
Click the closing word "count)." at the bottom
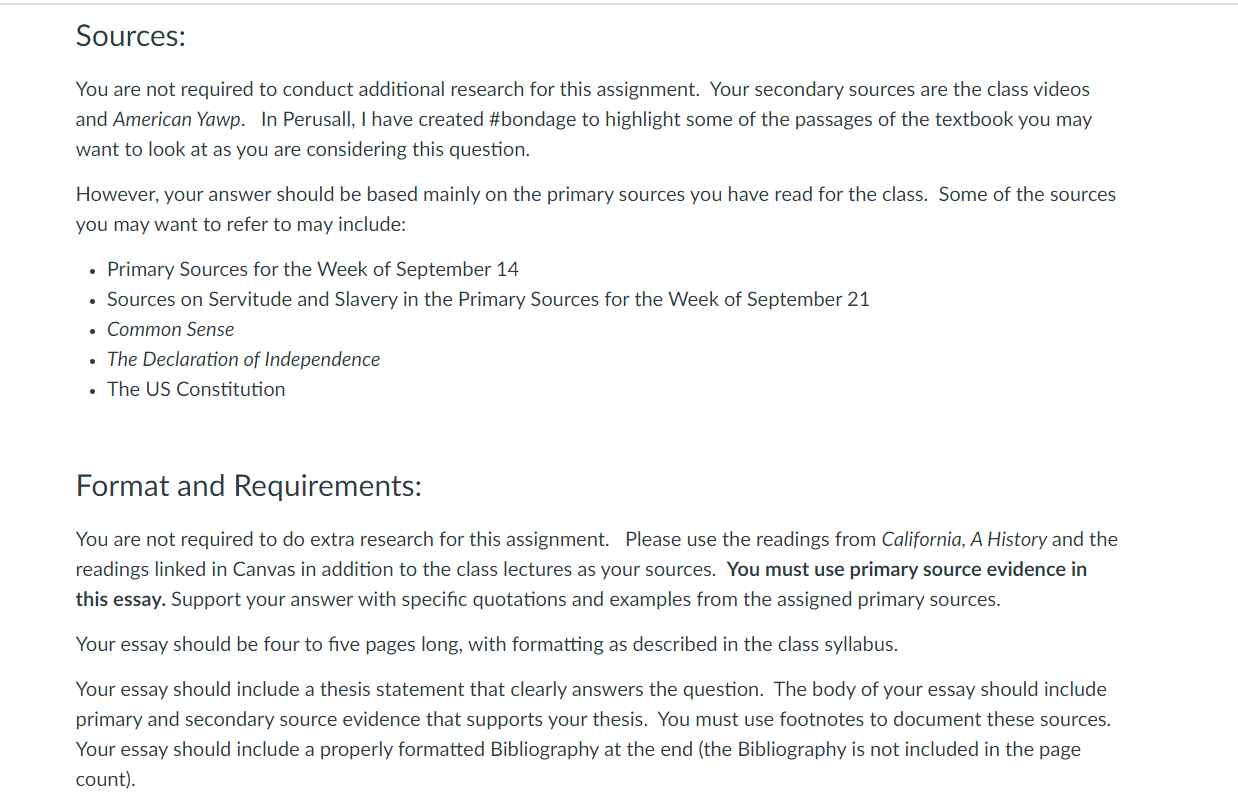(x=105, y=779)
